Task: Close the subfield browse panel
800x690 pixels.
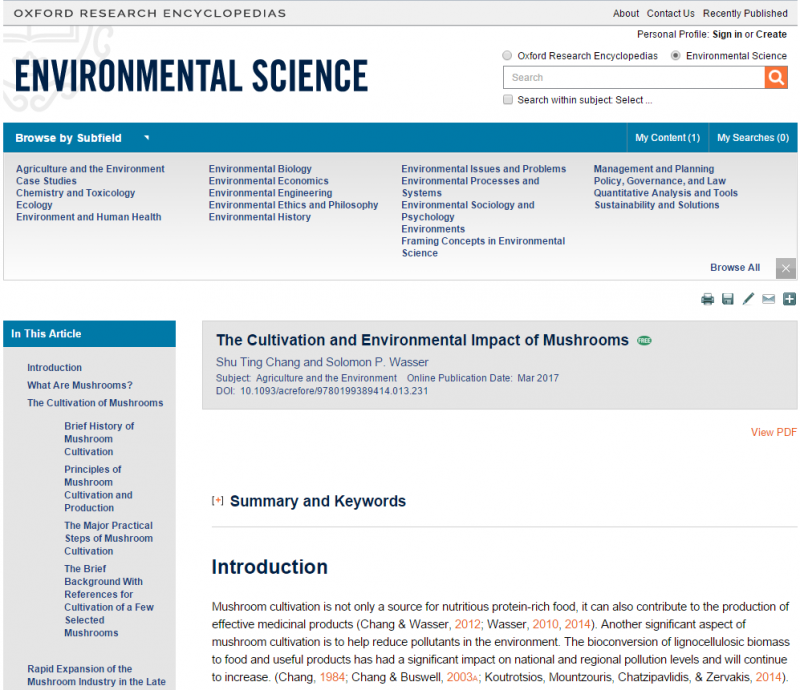Action: point(786,268)
